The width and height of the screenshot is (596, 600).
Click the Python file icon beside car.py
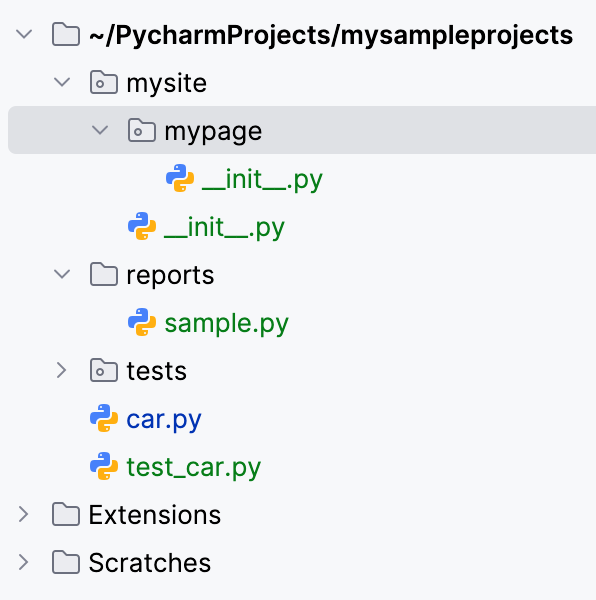pos(104,418)
